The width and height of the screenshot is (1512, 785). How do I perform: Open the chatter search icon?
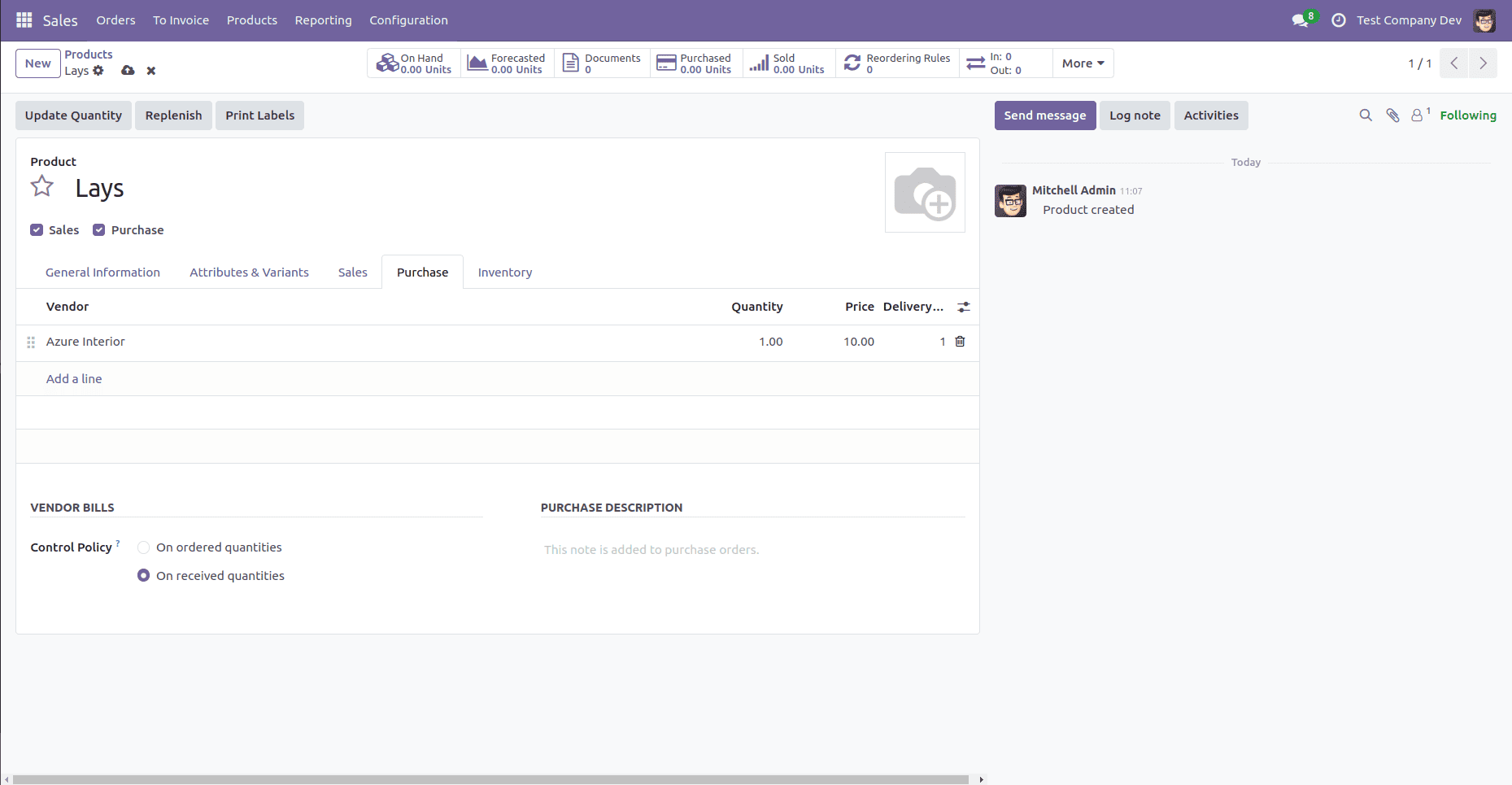[x=1366, y=116]
